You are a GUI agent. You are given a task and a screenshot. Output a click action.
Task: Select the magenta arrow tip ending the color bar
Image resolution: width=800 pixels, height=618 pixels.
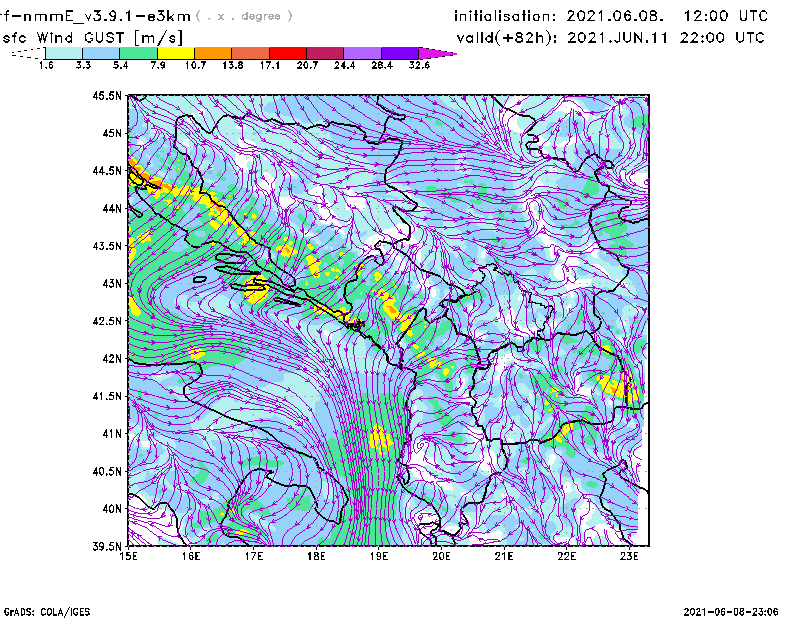444,53
